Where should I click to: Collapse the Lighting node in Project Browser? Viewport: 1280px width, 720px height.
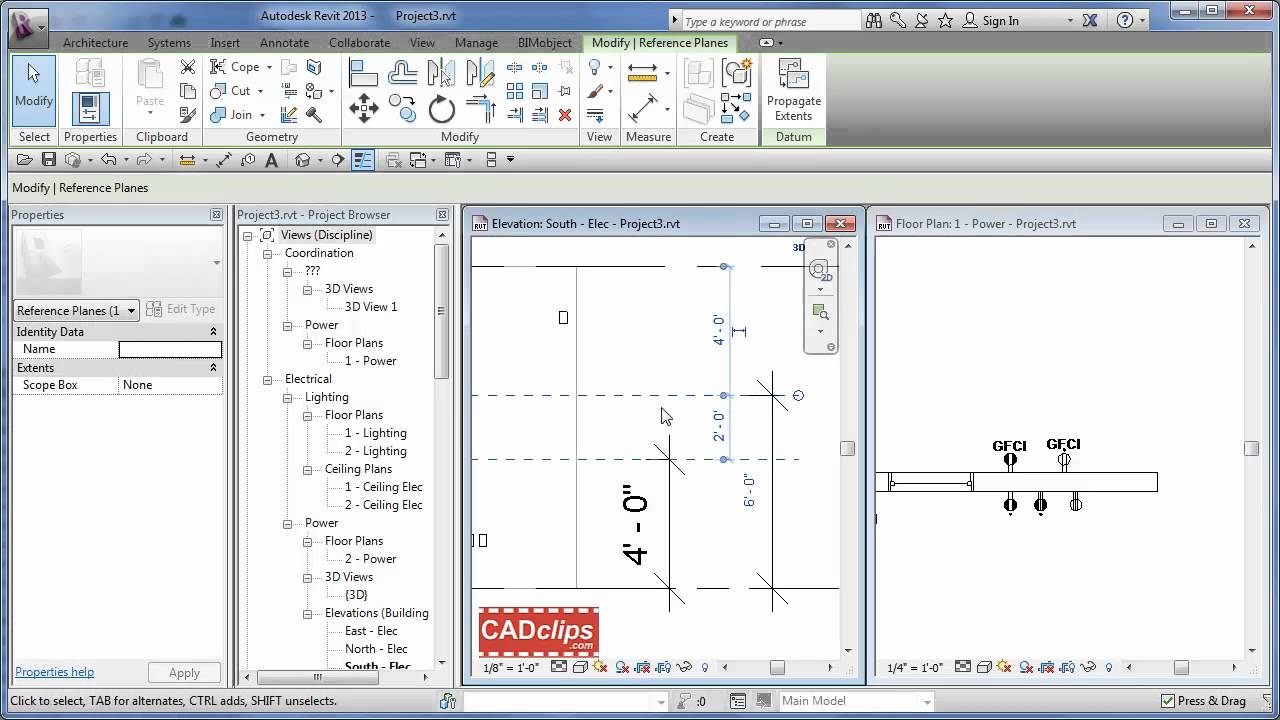coord(288,397)
